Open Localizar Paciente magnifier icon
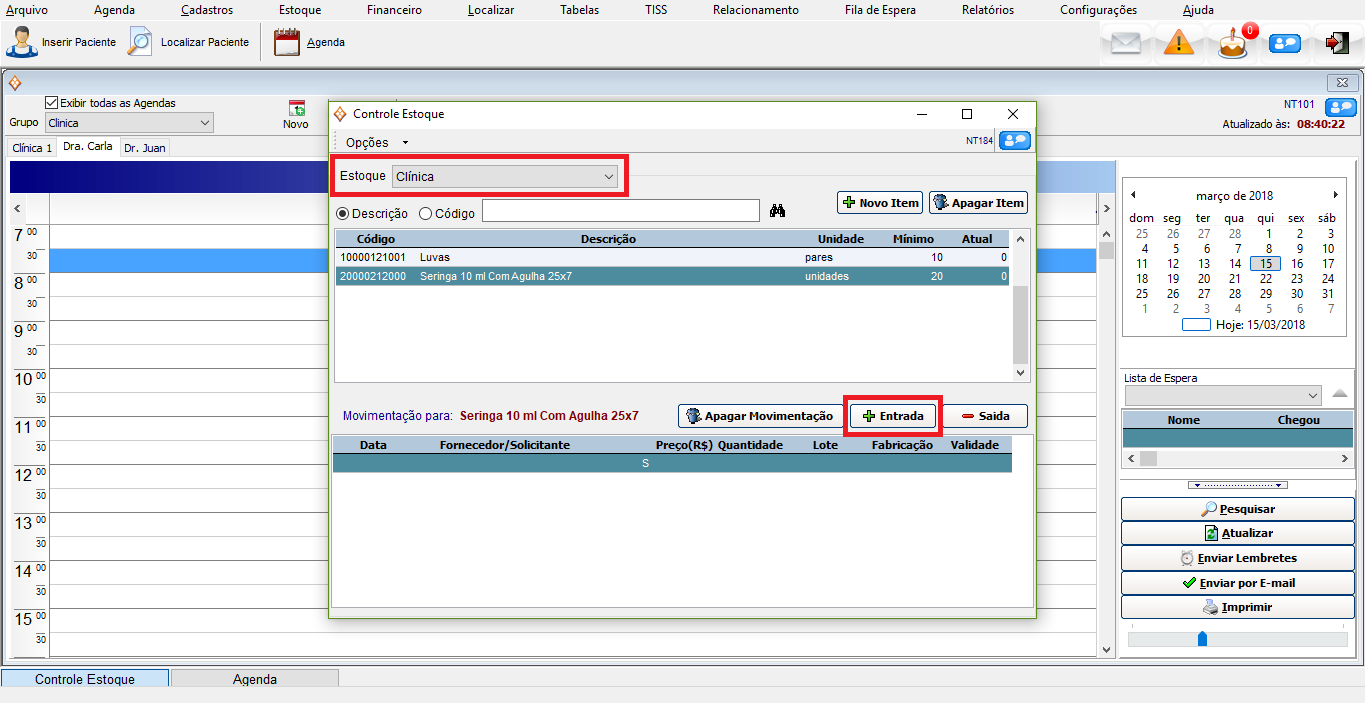This screenshot has width=1365, height=703. [141, 42]
